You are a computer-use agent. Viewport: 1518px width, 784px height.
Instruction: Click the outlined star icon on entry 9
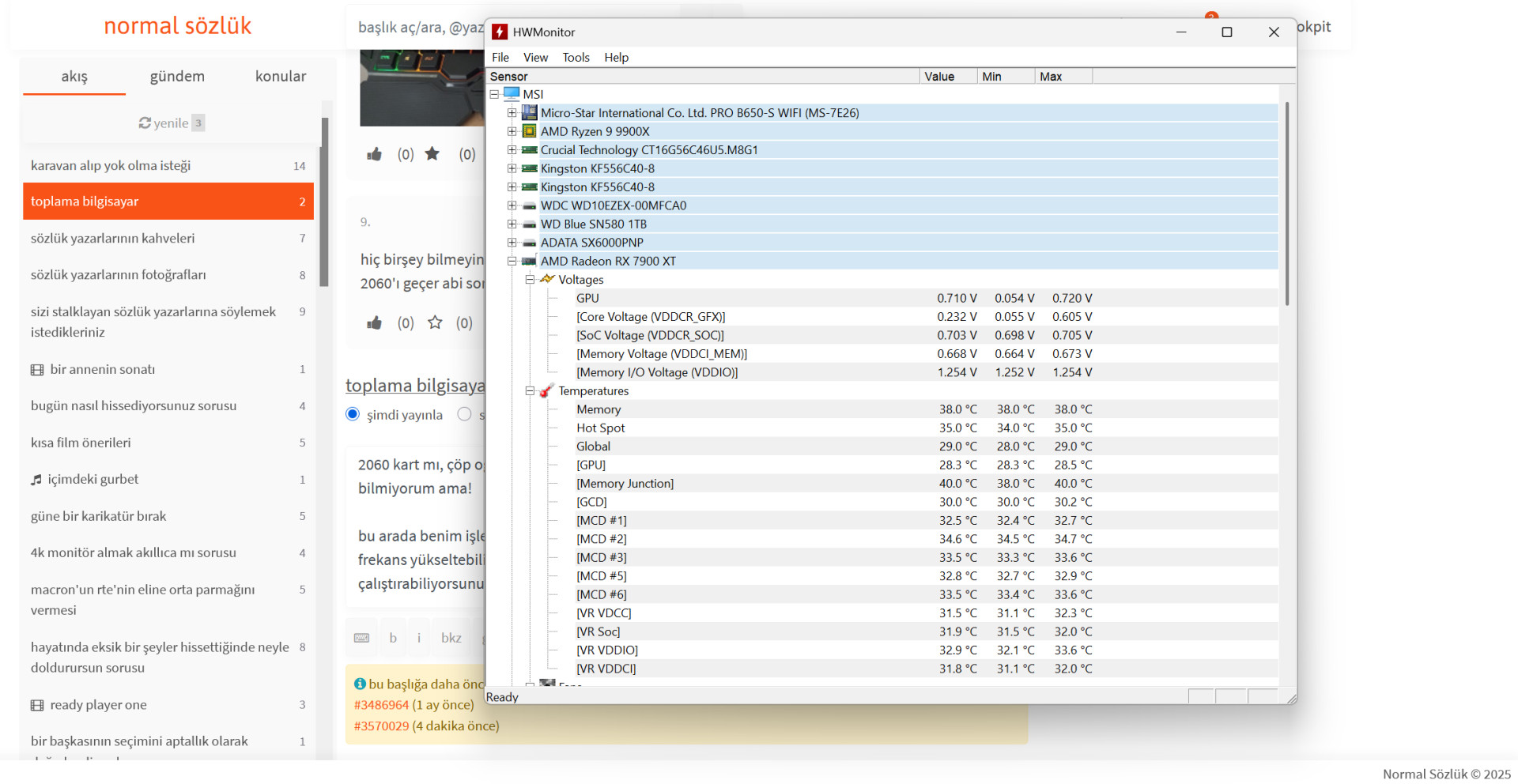click(x=435, y=322)
